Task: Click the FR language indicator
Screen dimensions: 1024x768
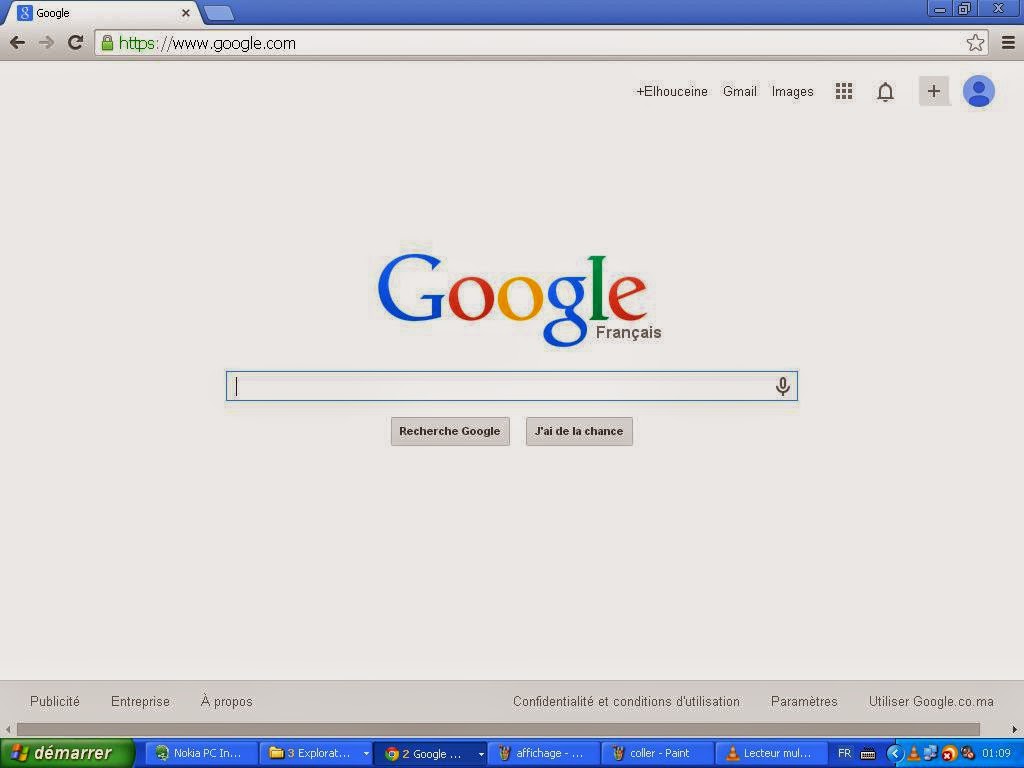Action: (844, 753)
